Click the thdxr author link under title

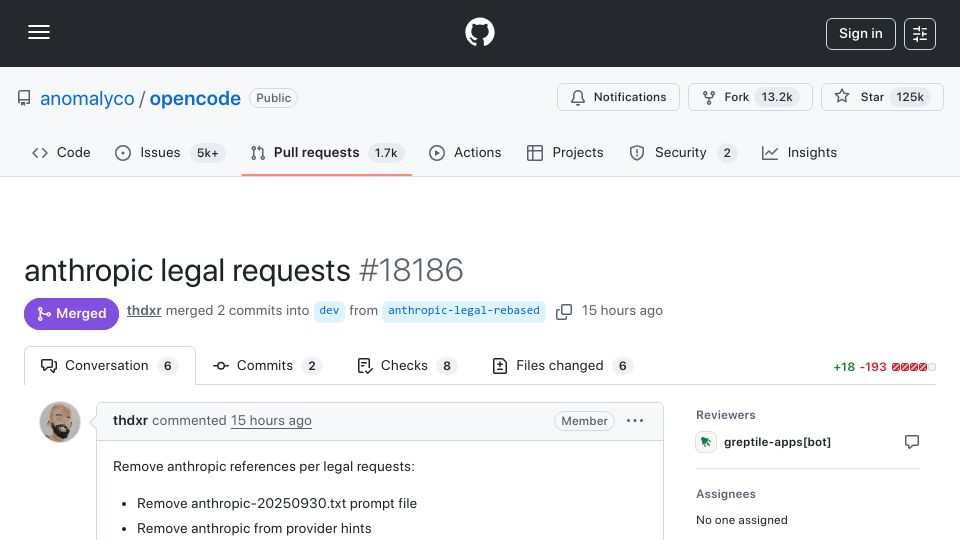point(144,310)
